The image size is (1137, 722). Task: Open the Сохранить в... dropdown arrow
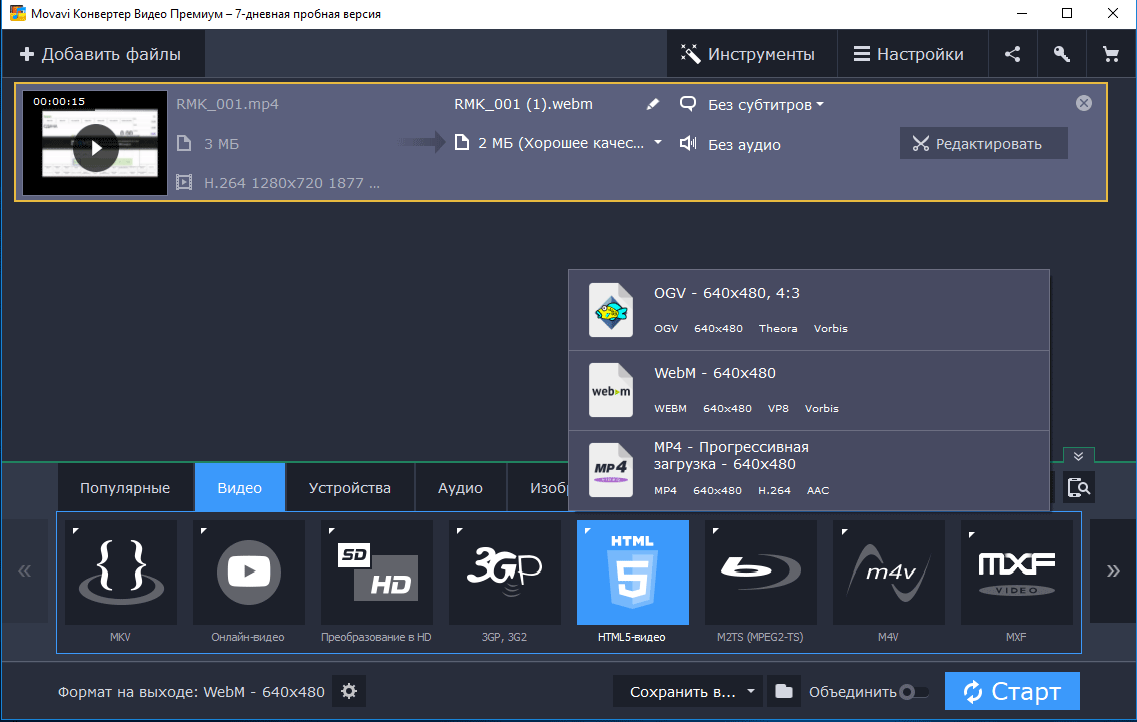tap(751, 691)
